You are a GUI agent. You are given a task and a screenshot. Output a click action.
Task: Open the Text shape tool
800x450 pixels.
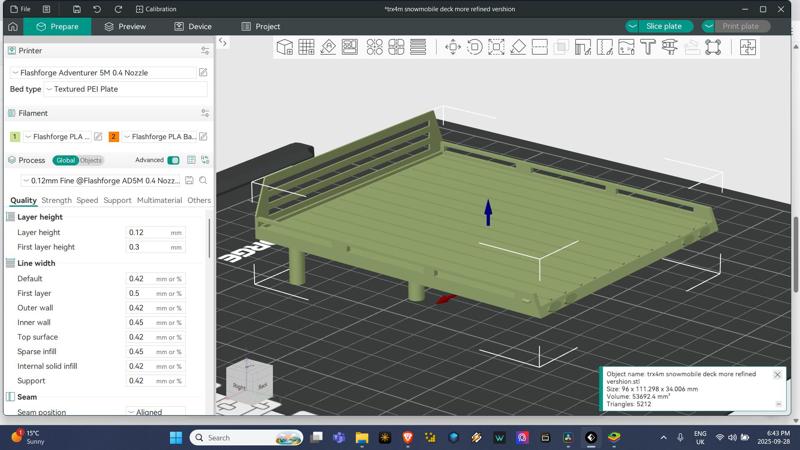(x=648, y=47)
